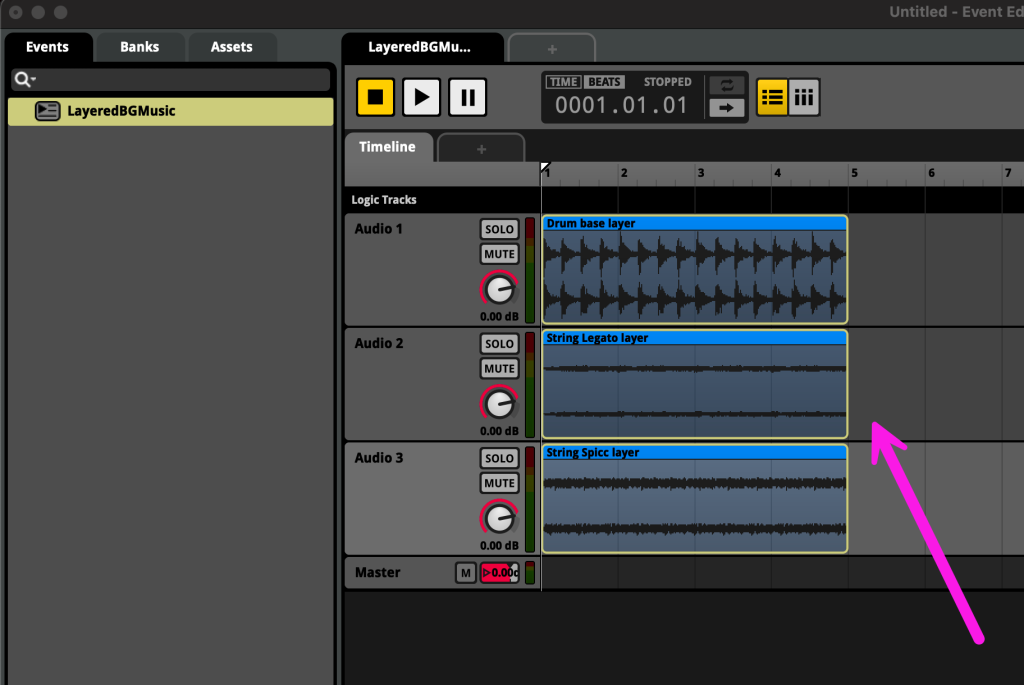Toggle SOLO on Audio 3 track

coord(499,458)
